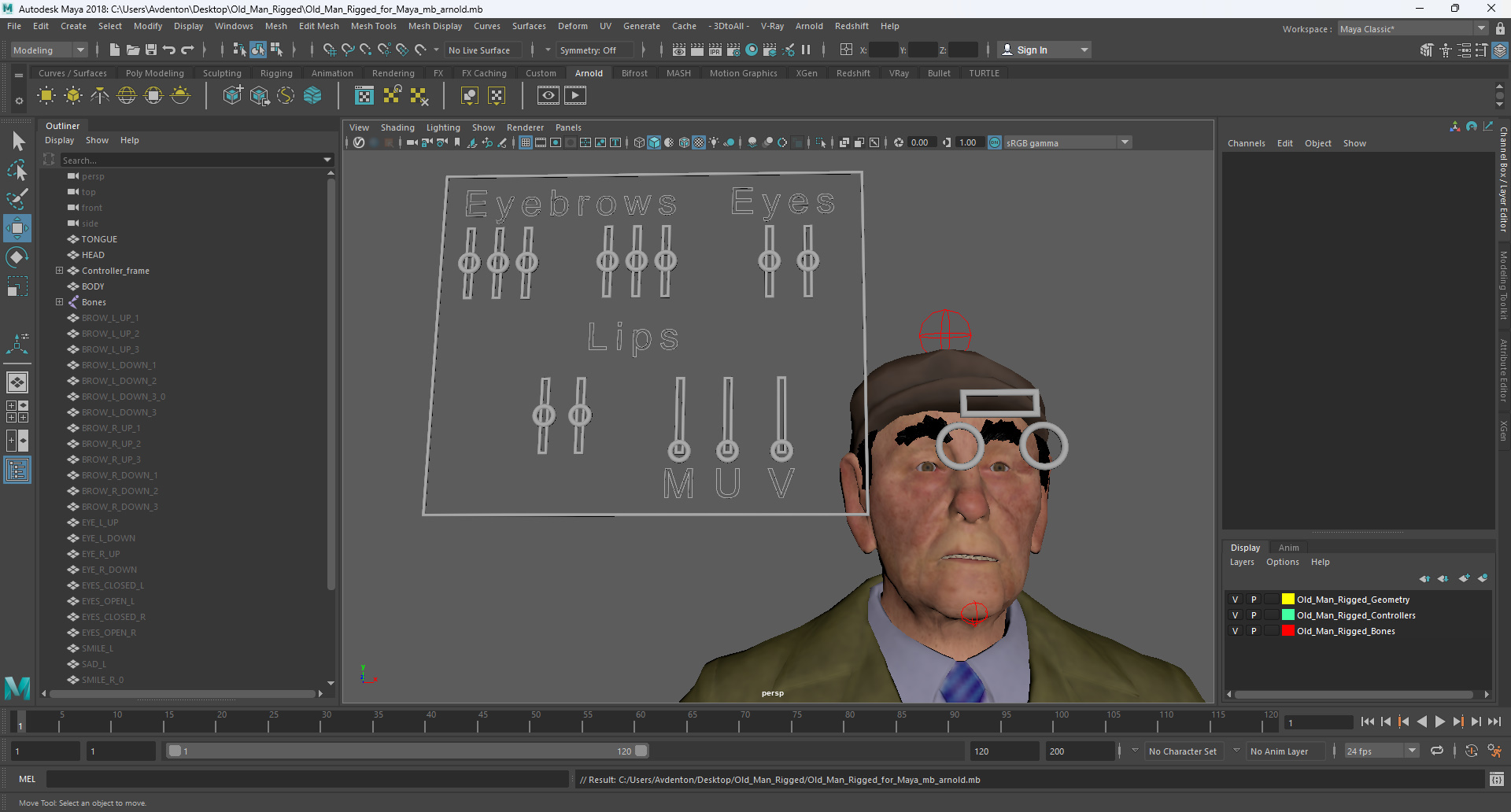1511x812 pixels.
Task: Undo the last action
Action: (x=169, y=50)
